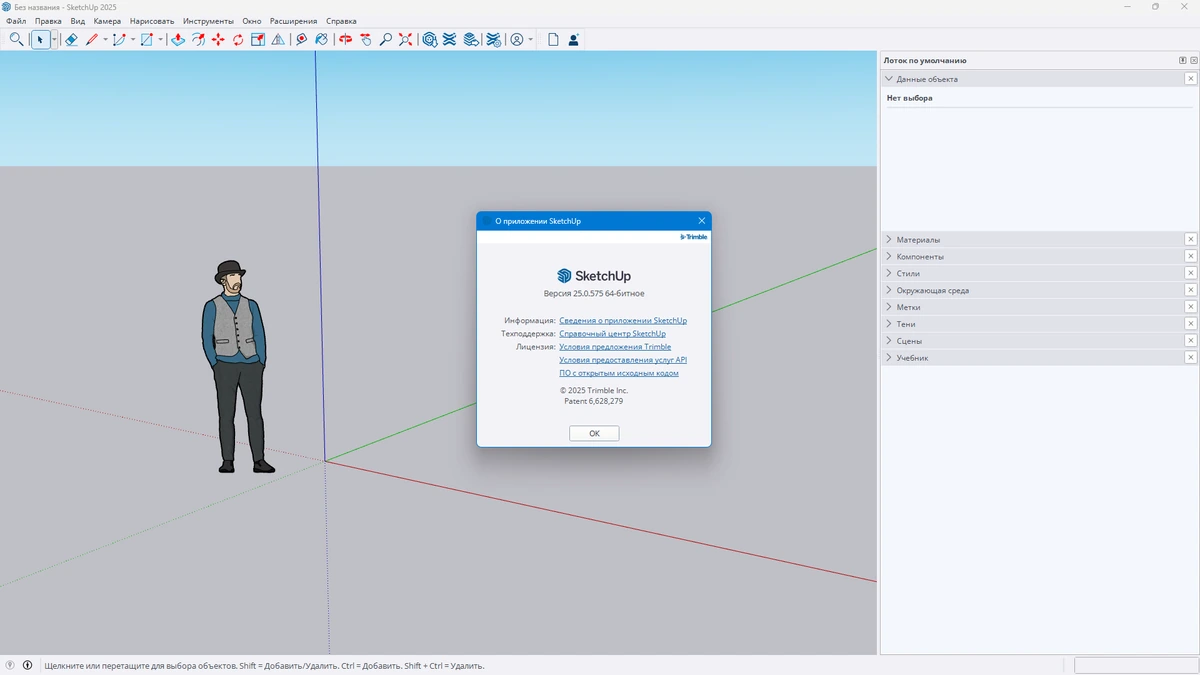Select the Scale tool
Viewport: 1200px width, 675px height.
tap(258, 40)
